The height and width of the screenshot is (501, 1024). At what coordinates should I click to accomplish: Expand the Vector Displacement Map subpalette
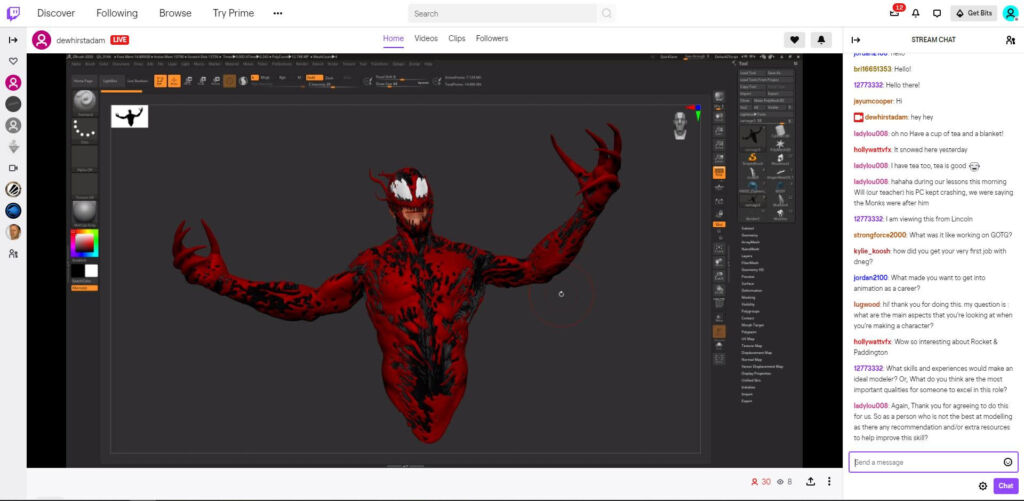coord(761,366)
